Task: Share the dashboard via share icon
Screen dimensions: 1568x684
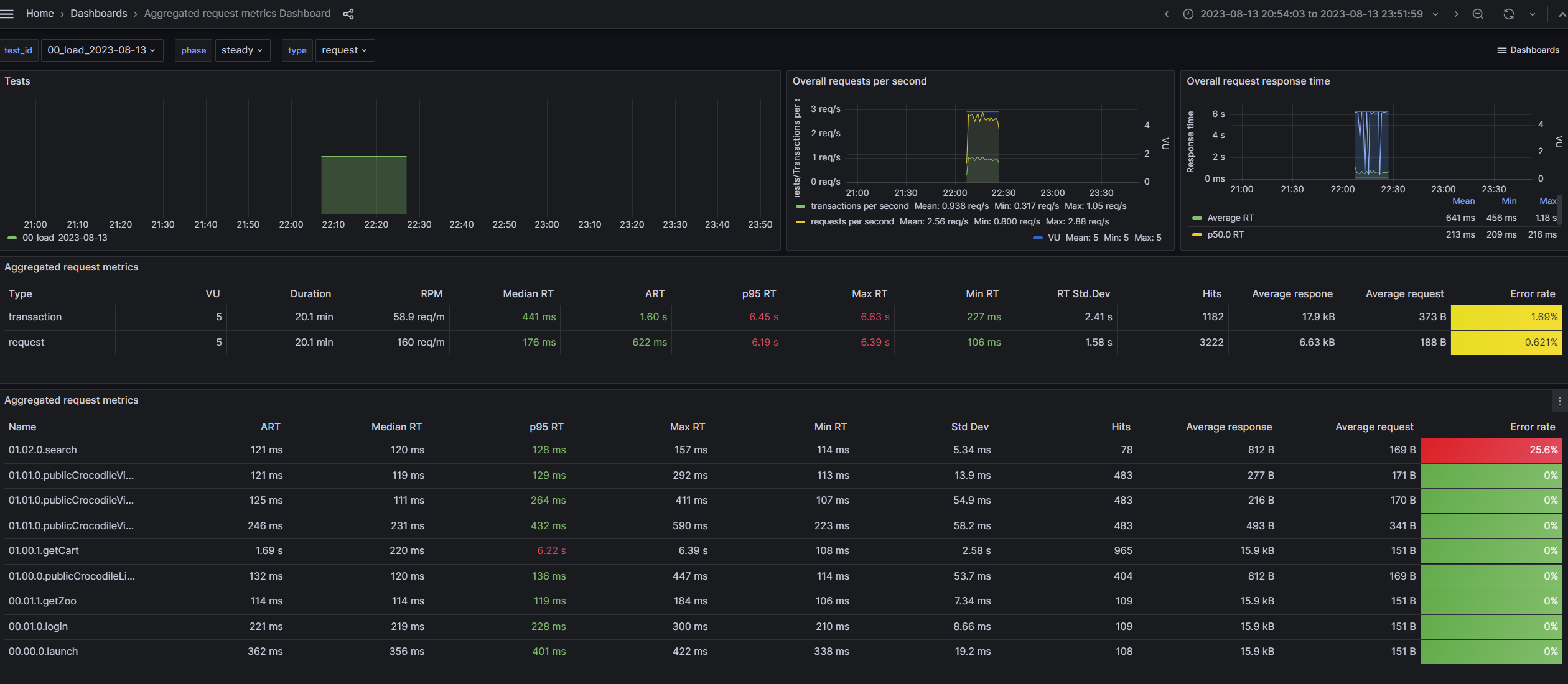Action: point(348,14)
